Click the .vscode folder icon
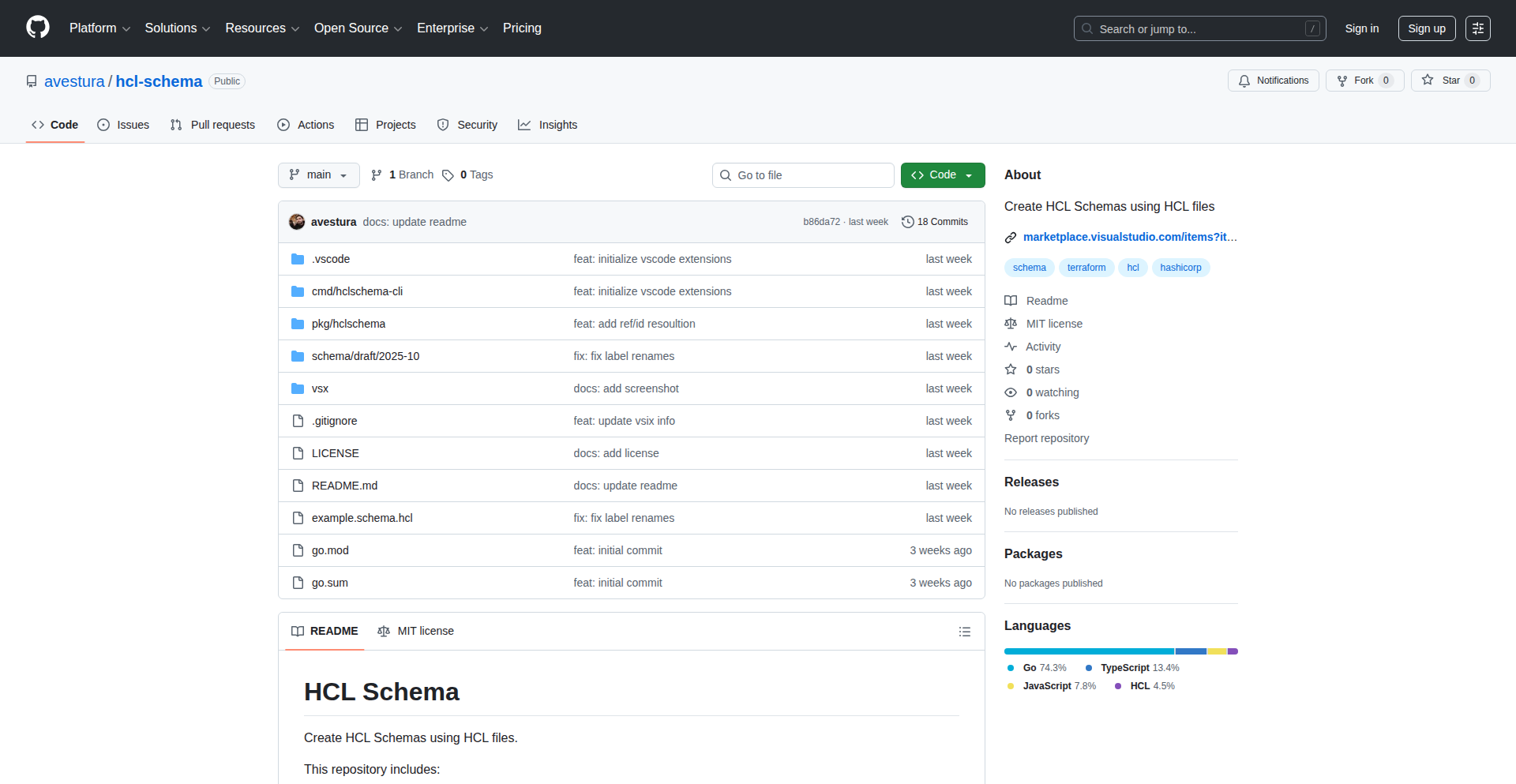 point(298,258)
